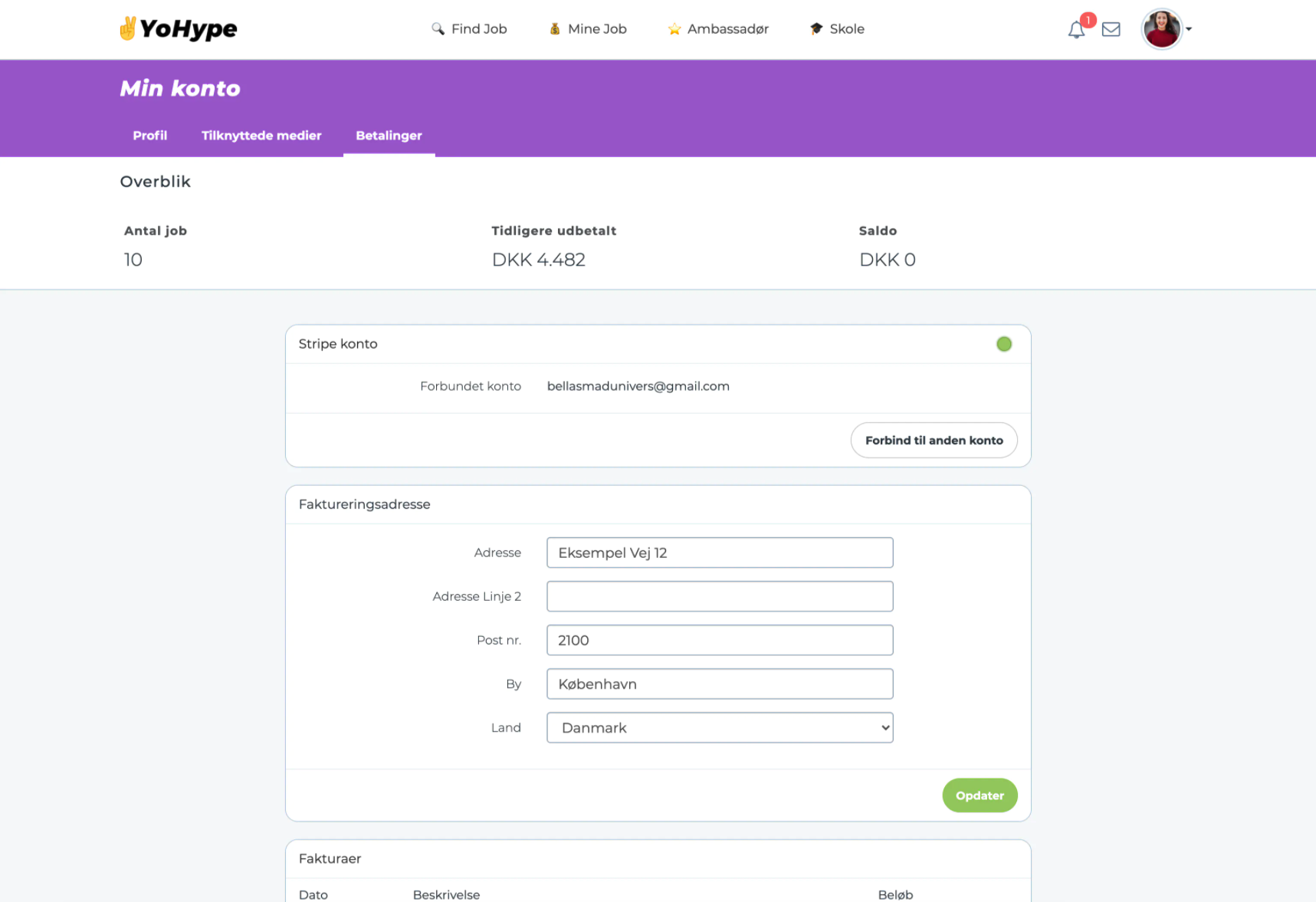This screenshot has height=902, width=1316.
Task: Click the money bag icon beside Mine Job
Action: point(555,29)
